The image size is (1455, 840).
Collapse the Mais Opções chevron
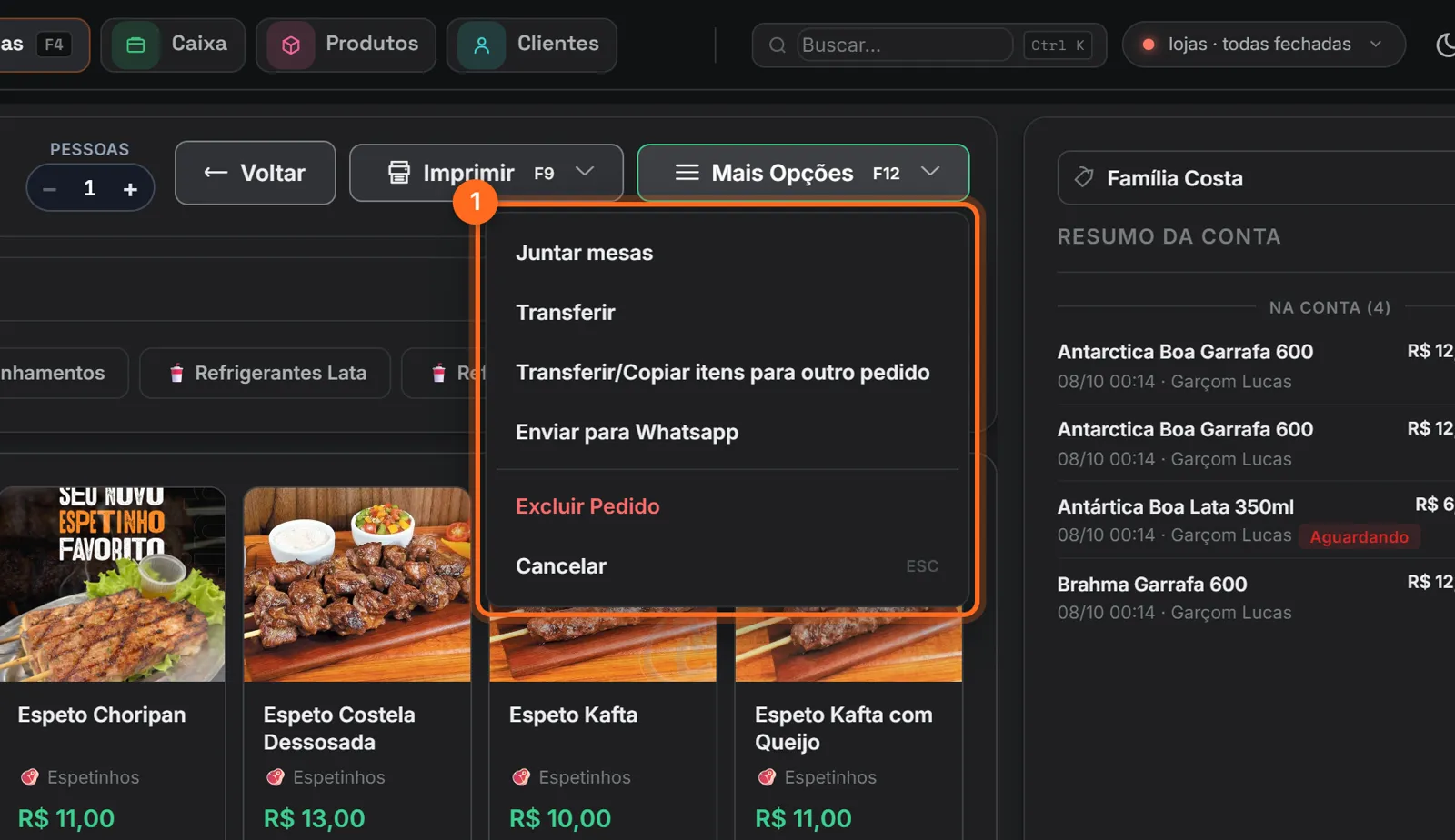pos(930,171)
